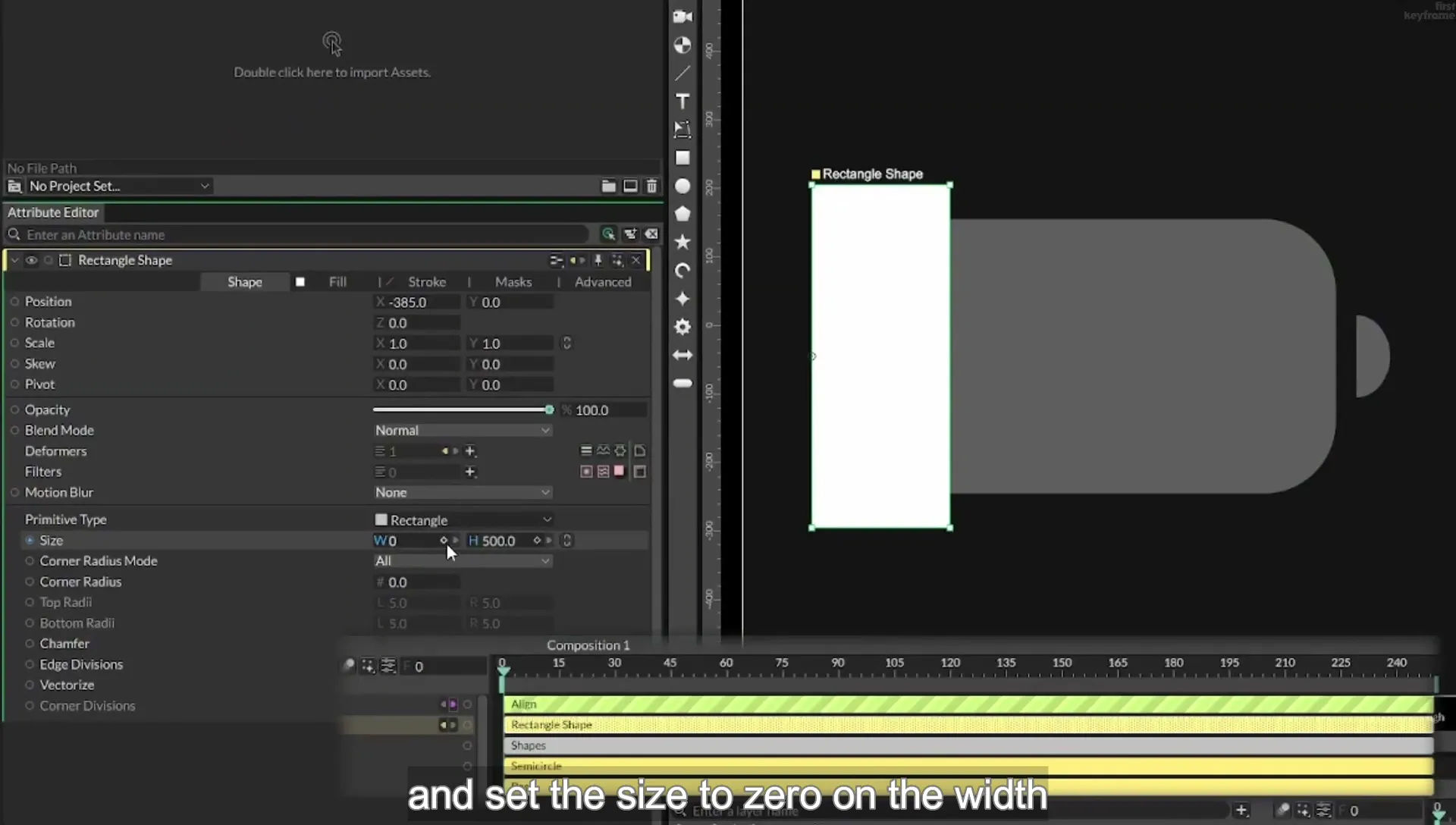Image resolution: width=1456 pixels, height=825 pixels.
Task: Open the No Project Set dropdown
Action: [119, 186]
